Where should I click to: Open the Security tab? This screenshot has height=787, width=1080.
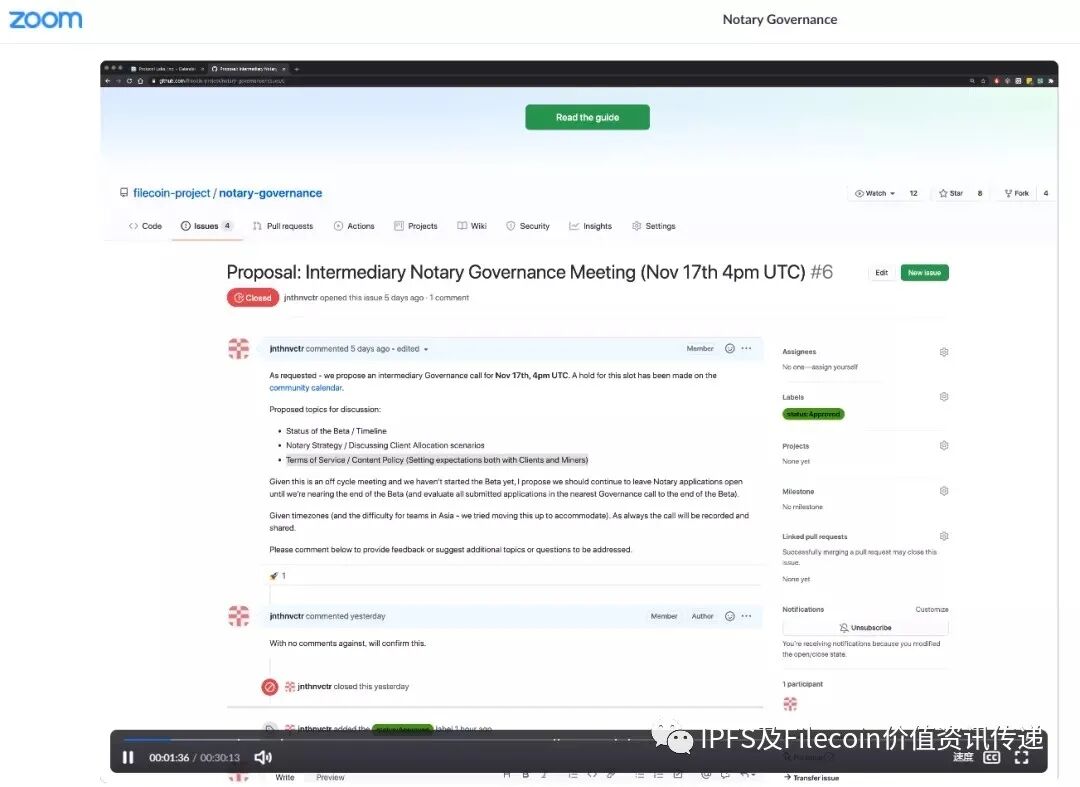pos(528,226)
